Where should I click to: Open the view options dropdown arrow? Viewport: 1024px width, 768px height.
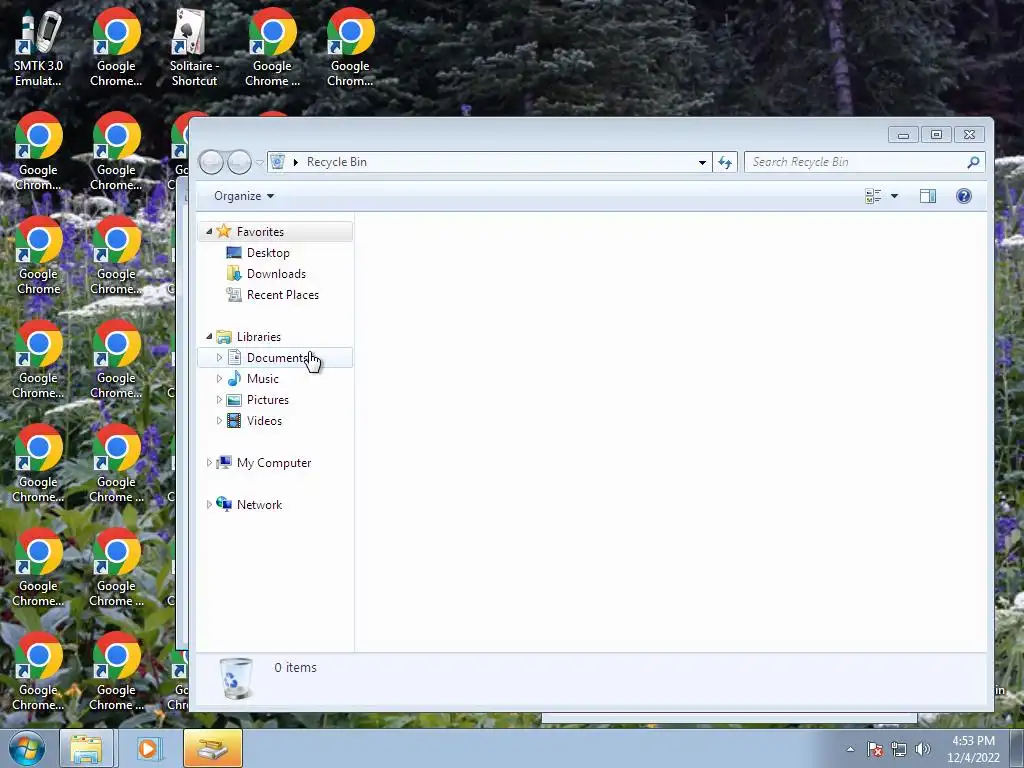(x=895, y=196)
